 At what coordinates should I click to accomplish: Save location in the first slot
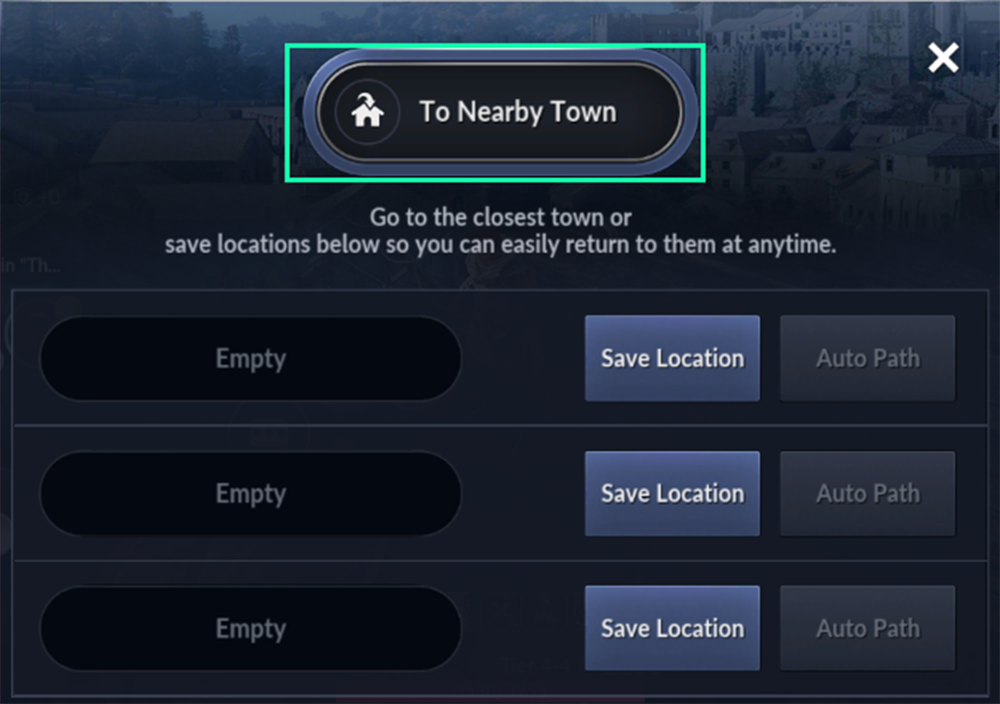tap(672, 358)
